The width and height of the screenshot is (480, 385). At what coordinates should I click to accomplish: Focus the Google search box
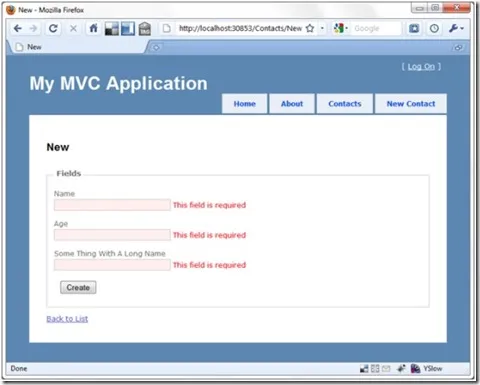[x=376, y=28]
